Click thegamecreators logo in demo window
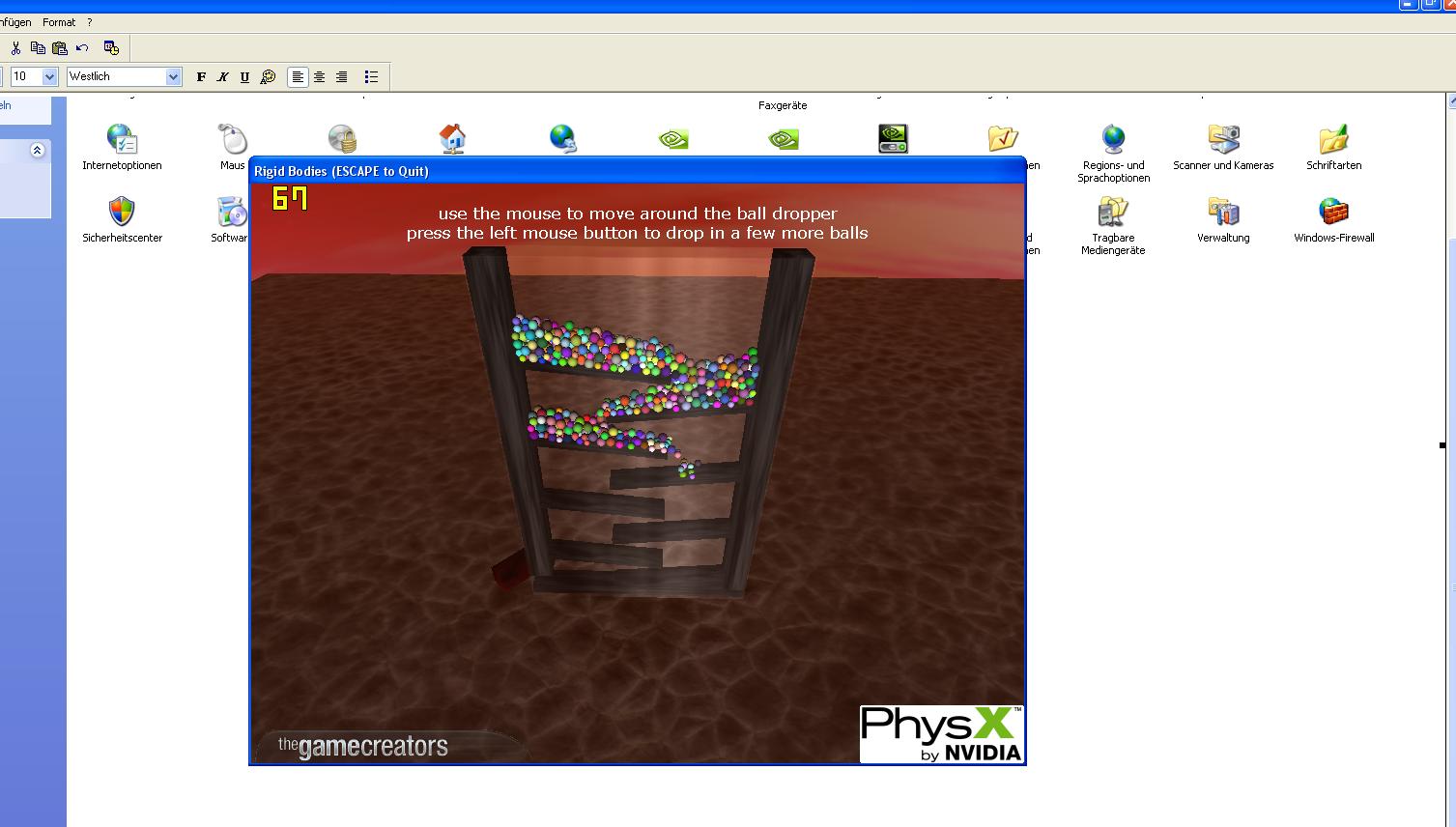The height and width of the screenshot is (827, 1456). coord(363,746)
